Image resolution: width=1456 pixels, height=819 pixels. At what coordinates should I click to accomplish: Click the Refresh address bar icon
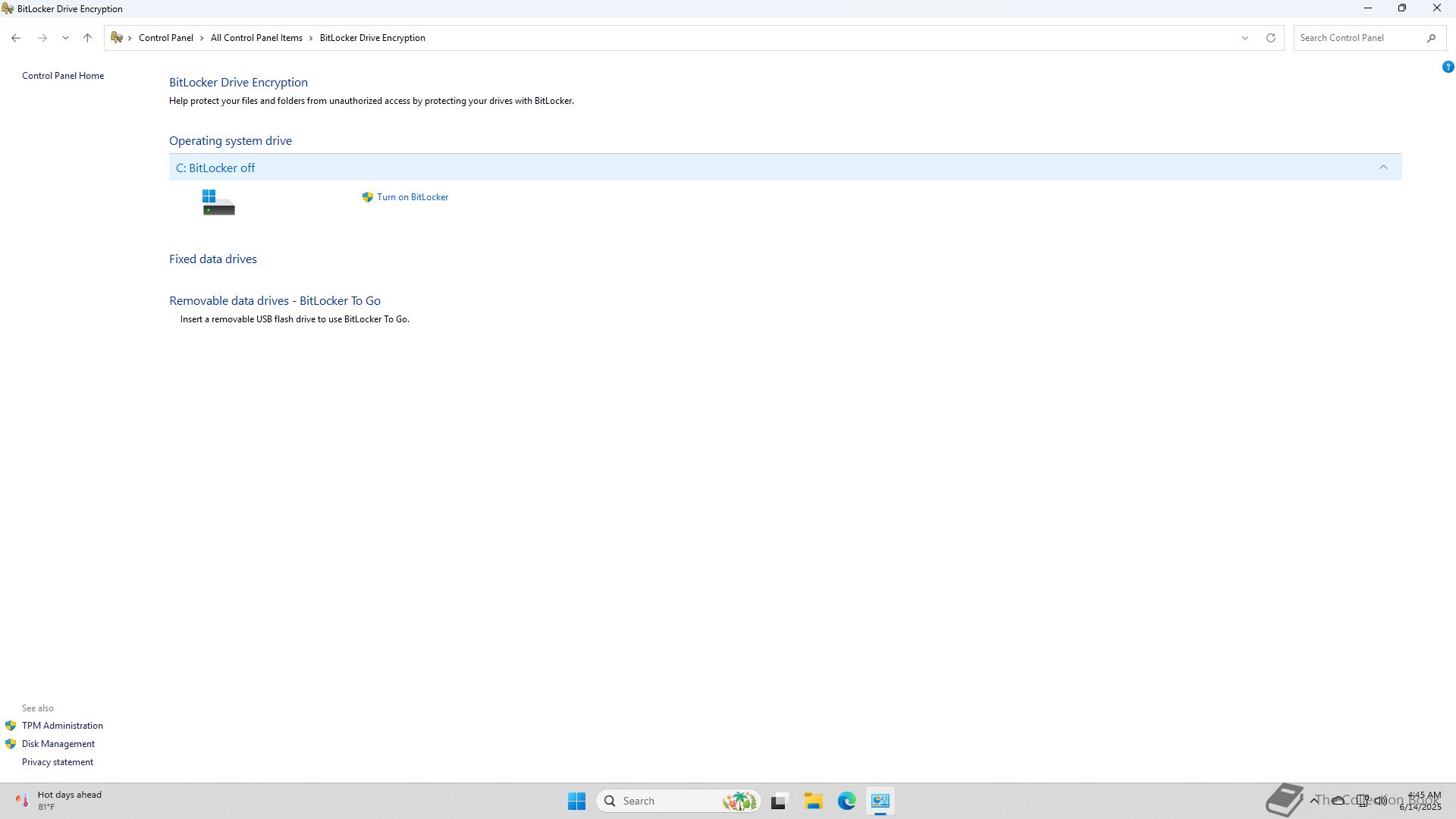(x=1271, y=38)
